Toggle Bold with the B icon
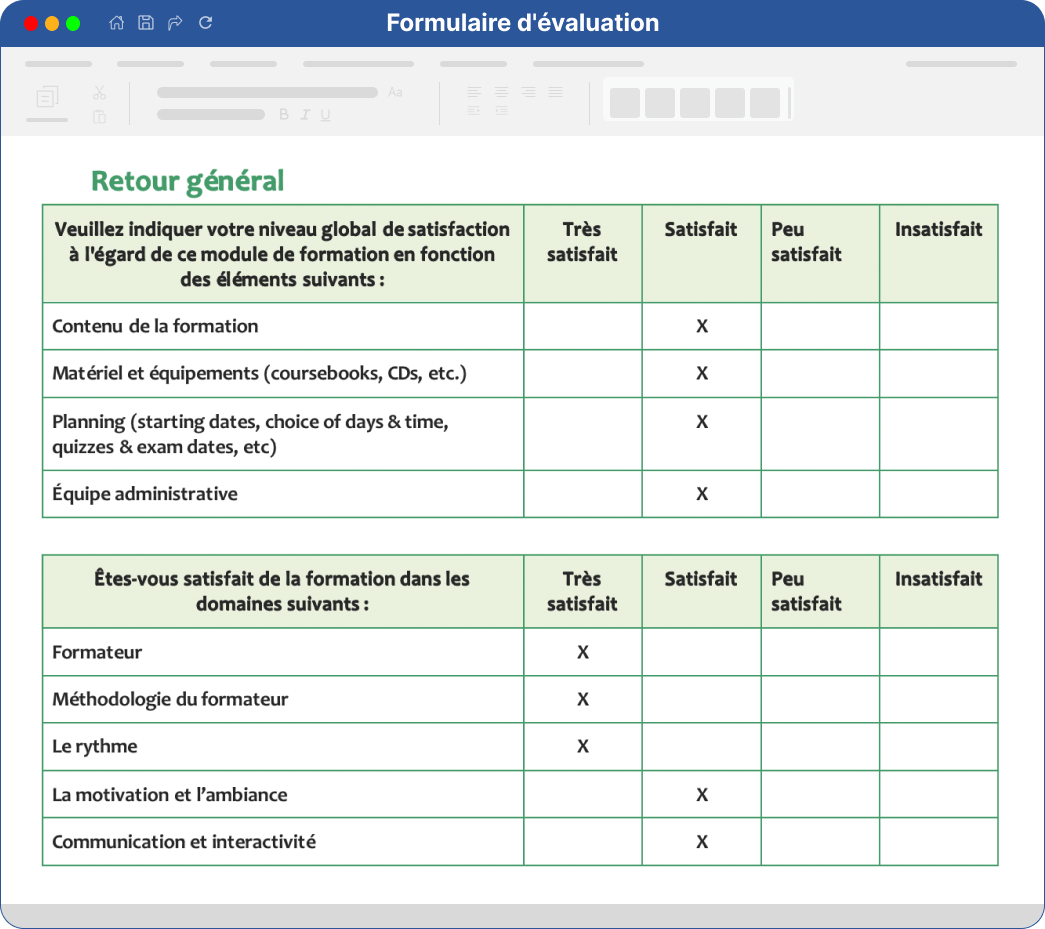 point(284,115)
